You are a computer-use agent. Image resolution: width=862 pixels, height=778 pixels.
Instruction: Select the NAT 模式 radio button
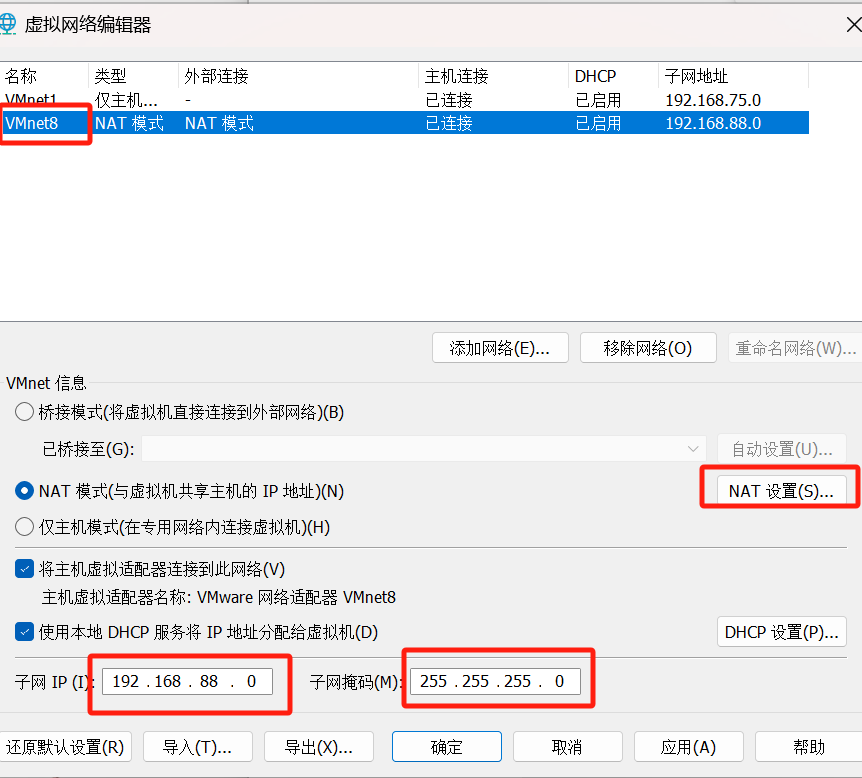pyautogui.click(x=24, y=490)
